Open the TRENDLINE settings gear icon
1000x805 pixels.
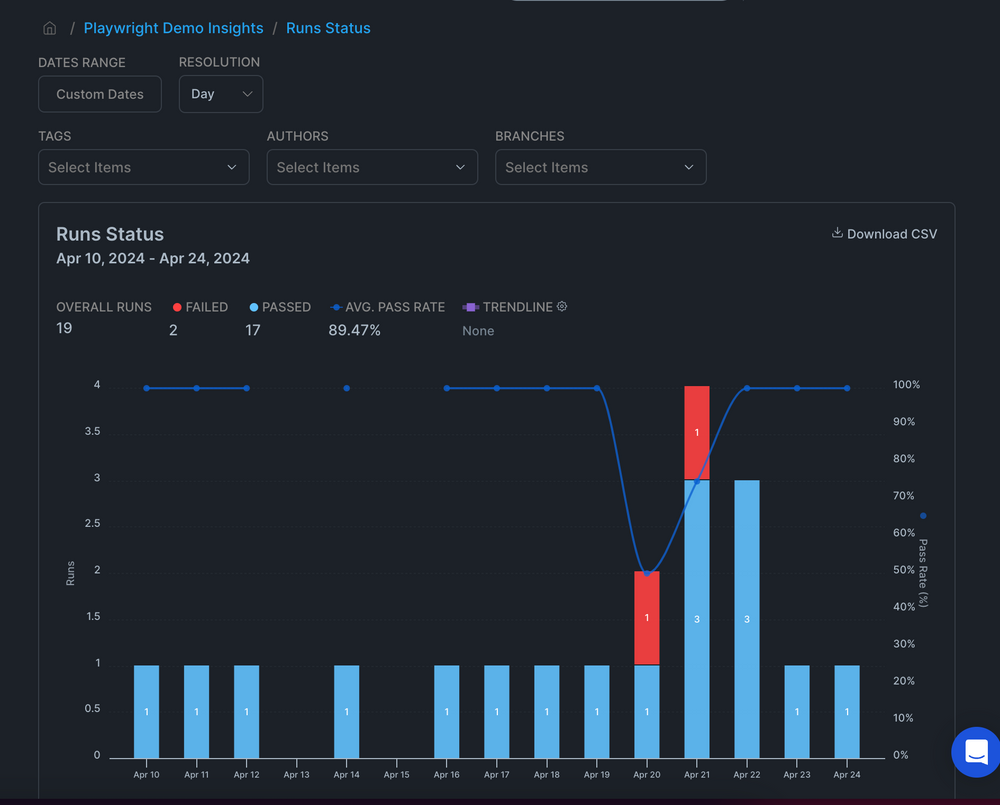(x=562, y=307)
